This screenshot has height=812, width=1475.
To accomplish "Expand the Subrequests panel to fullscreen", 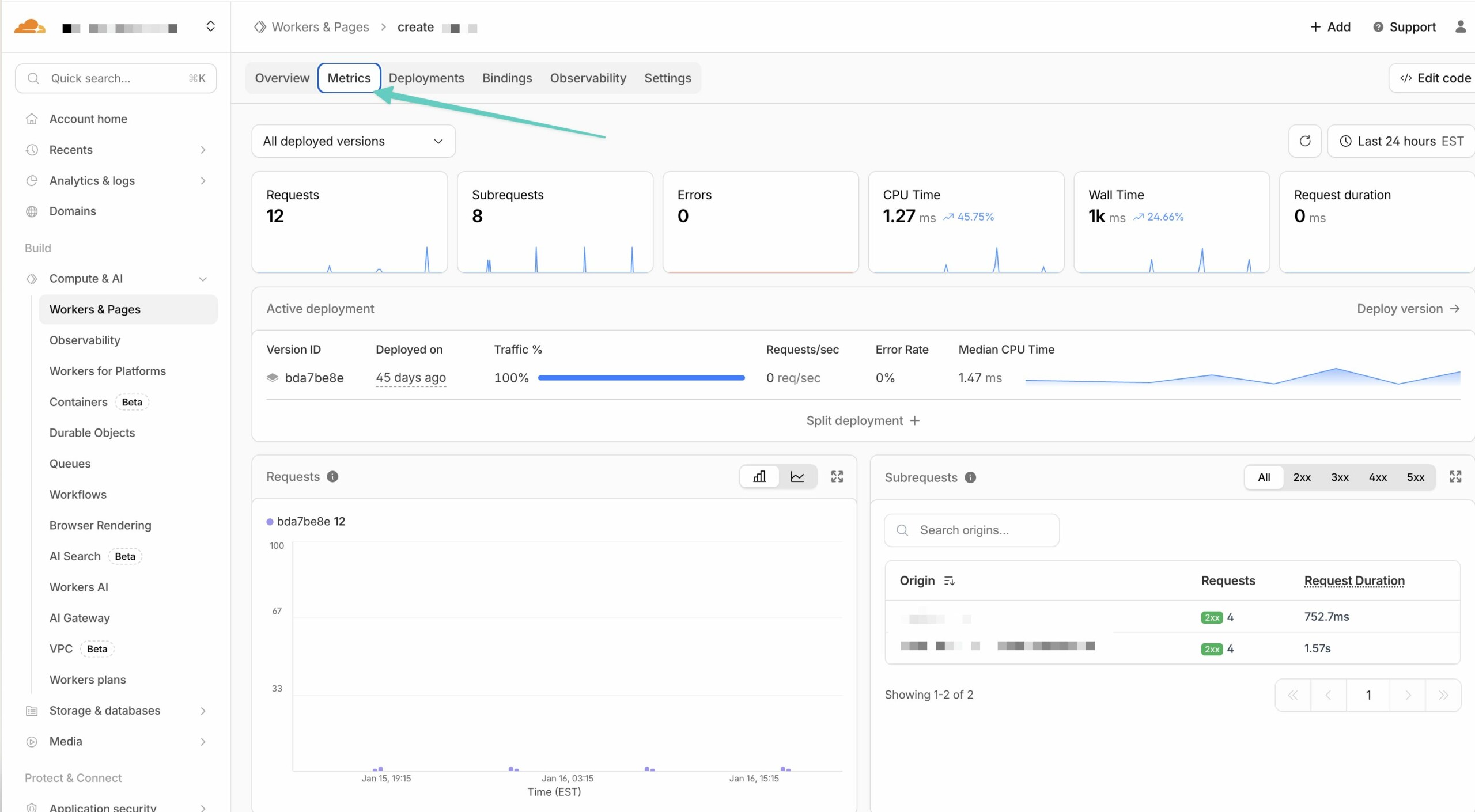I will [1455, 477].
